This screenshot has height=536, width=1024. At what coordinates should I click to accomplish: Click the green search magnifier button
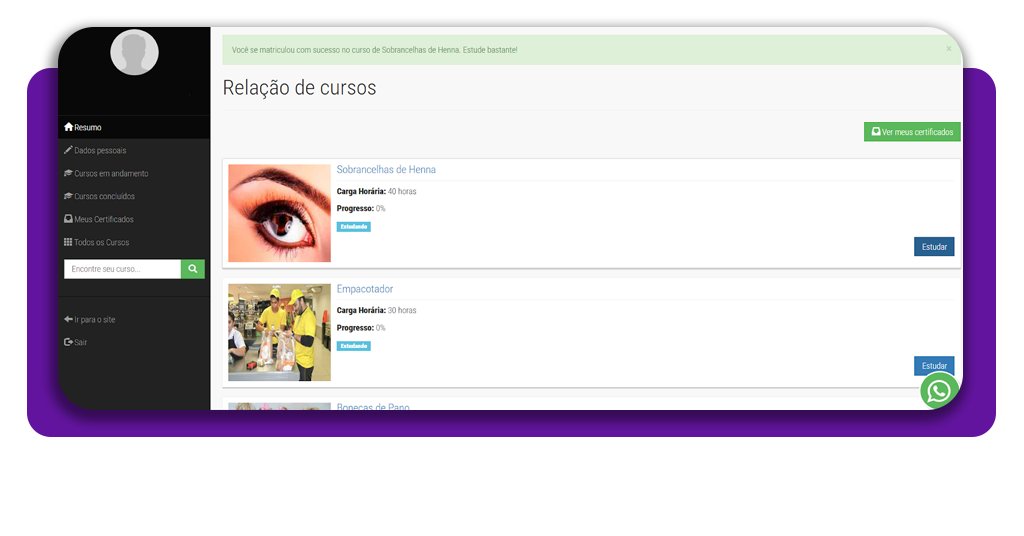pos(193,269)
